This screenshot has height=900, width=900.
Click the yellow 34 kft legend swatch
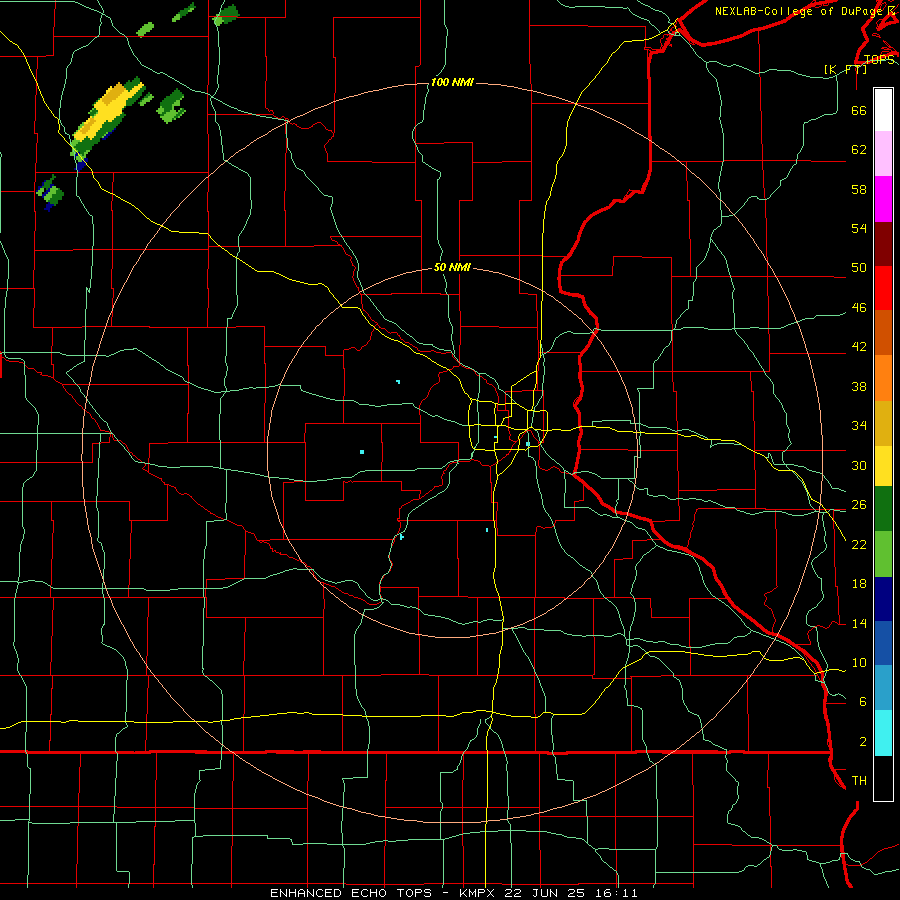[883, 465]
